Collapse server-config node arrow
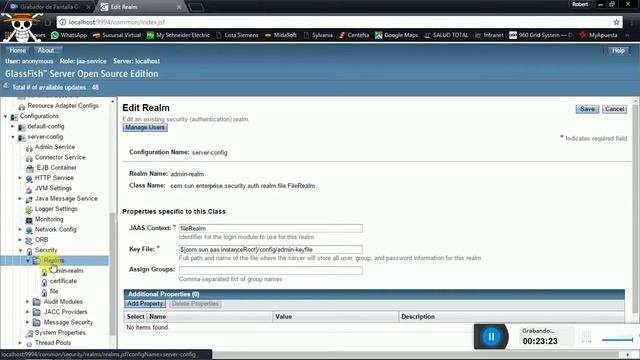 tap(13, 137)
